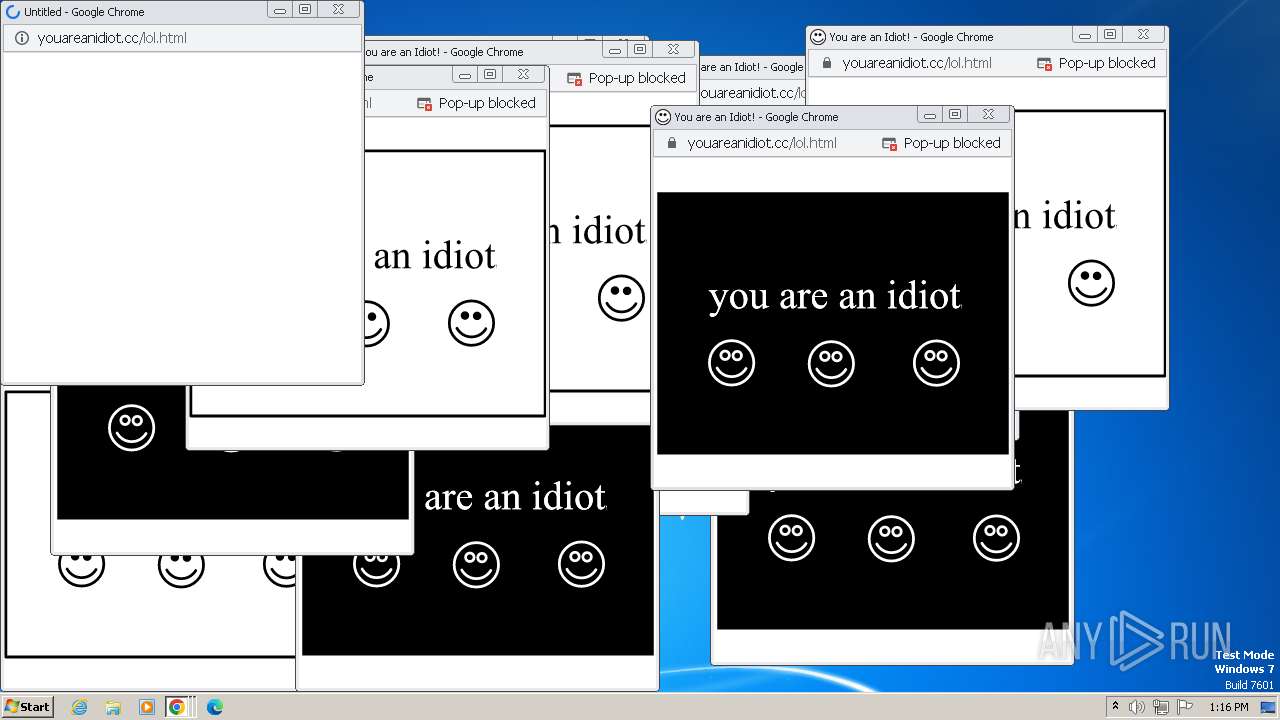The image size is (1280, 720).
Task: Select the URL in the top-right window address bar
Action: pos(917,63)
